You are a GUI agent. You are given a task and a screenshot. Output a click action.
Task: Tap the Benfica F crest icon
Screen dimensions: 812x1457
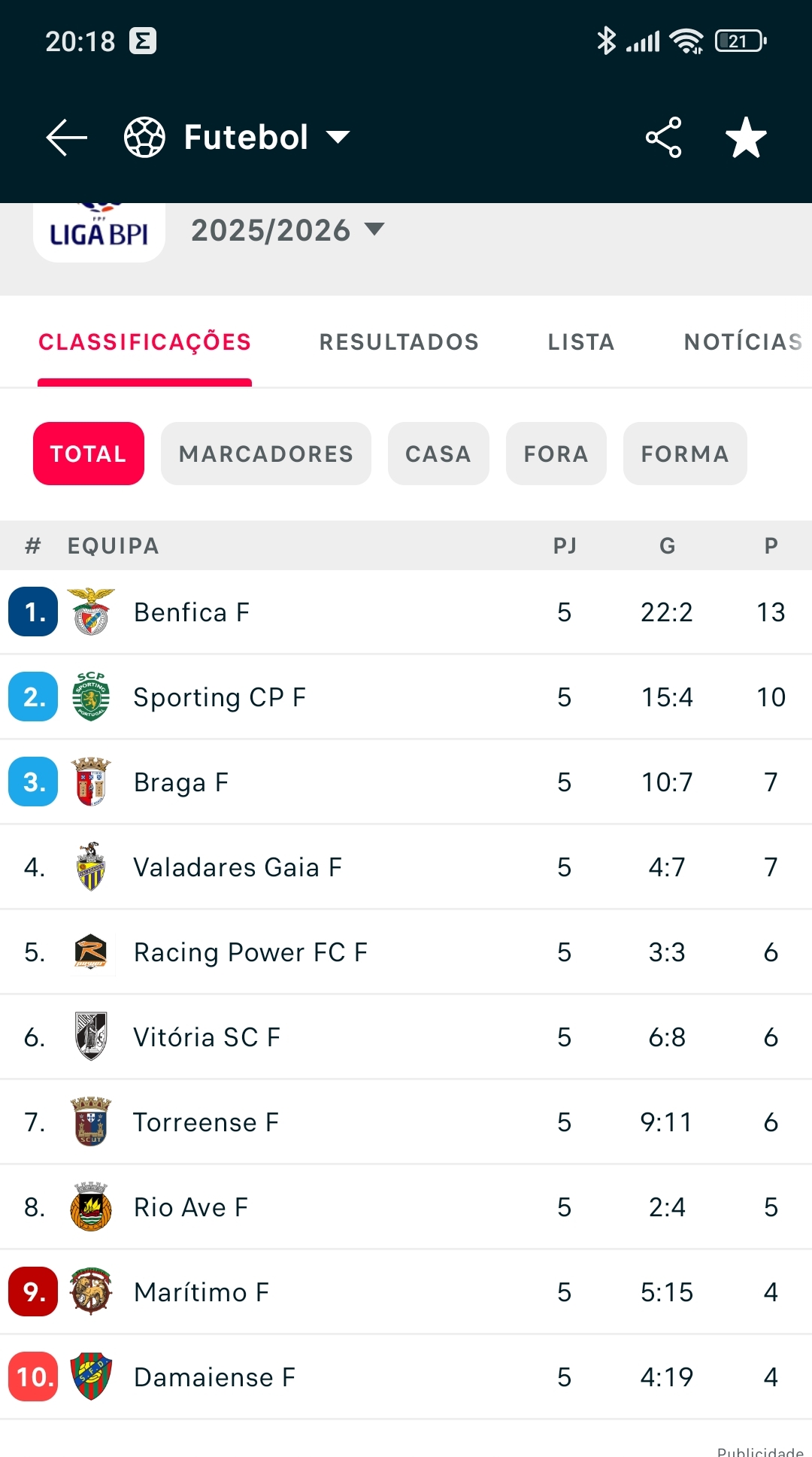tap(91, 612)
